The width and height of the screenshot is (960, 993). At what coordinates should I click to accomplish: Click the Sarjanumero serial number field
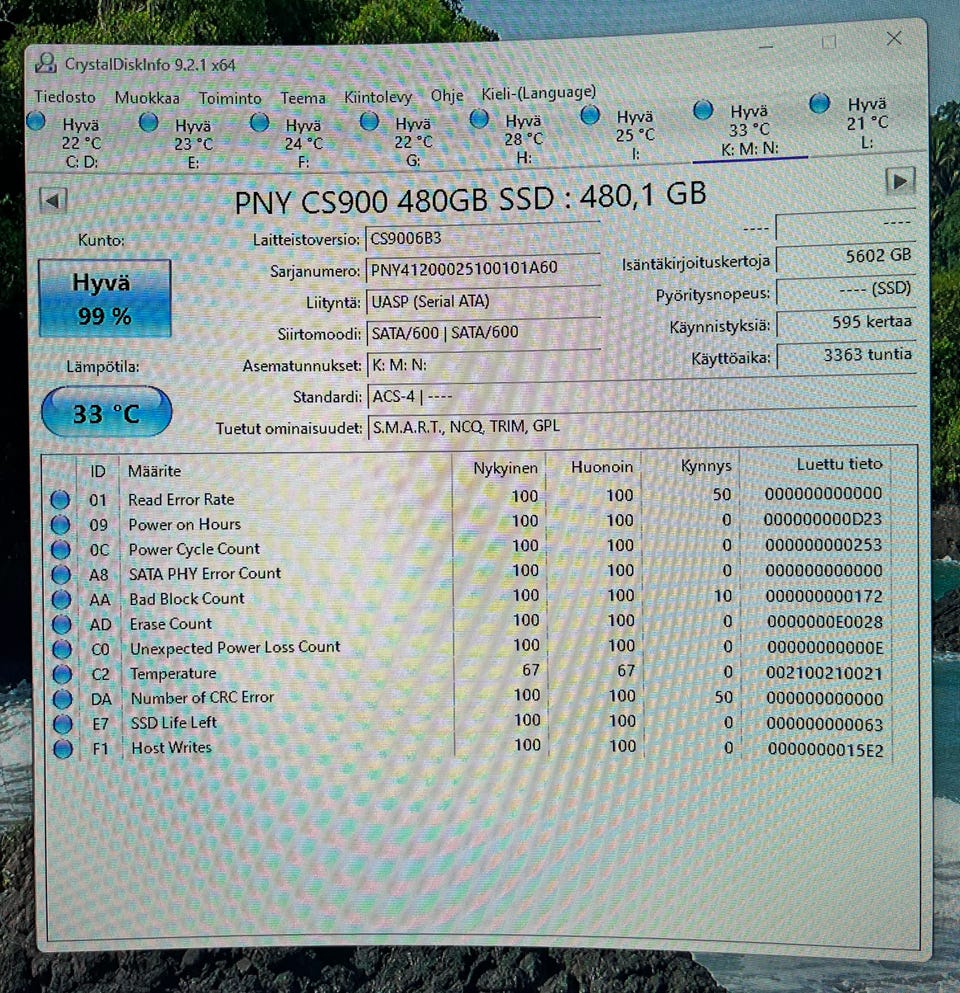[483, 269]
